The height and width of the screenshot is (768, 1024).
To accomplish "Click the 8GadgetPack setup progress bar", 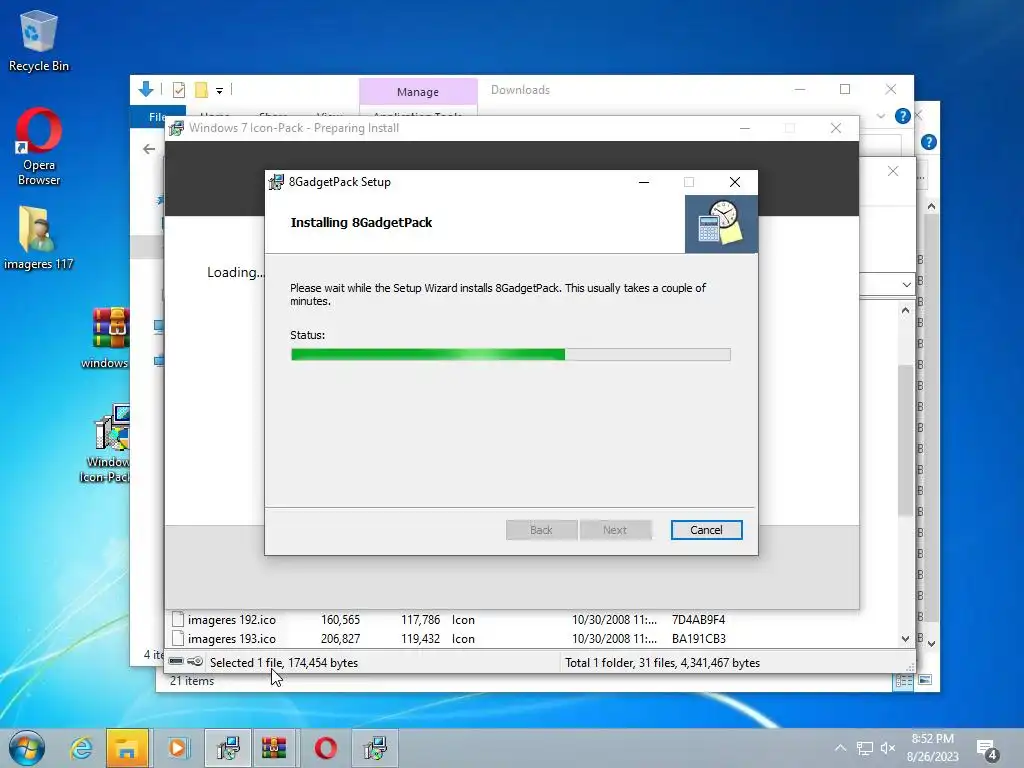I will [510, 355].
